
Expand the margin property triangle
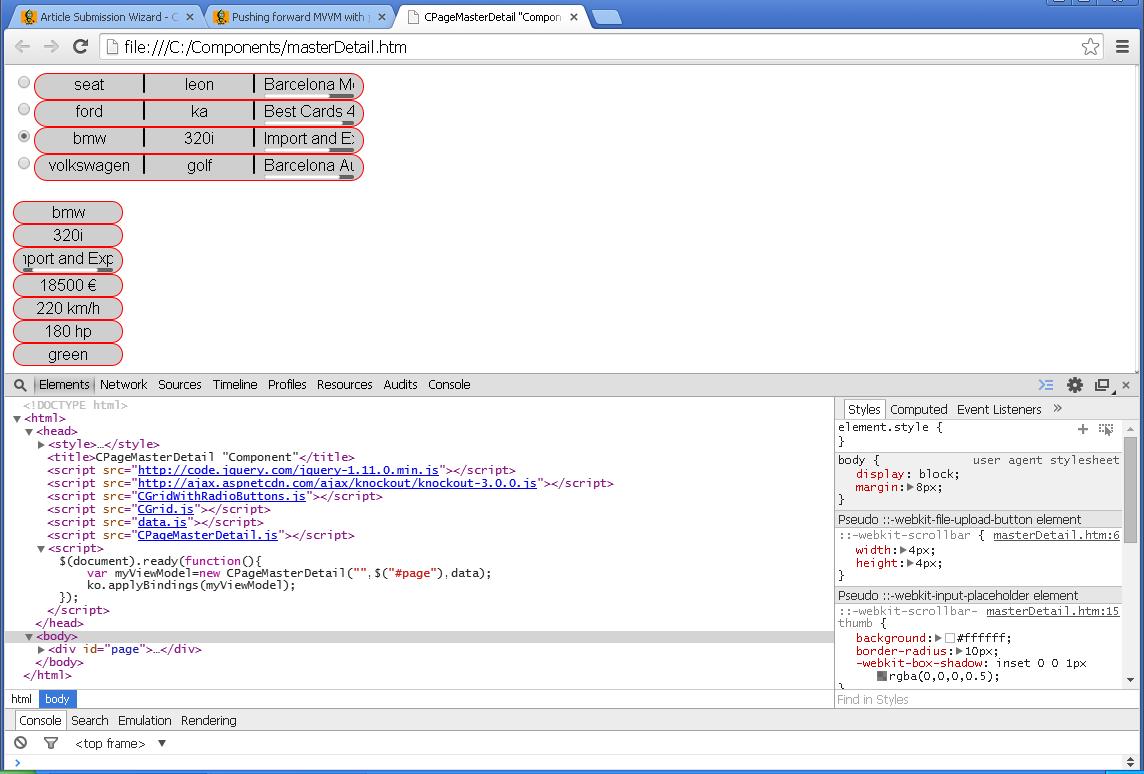pyautogui.click(x=911, y=487)
